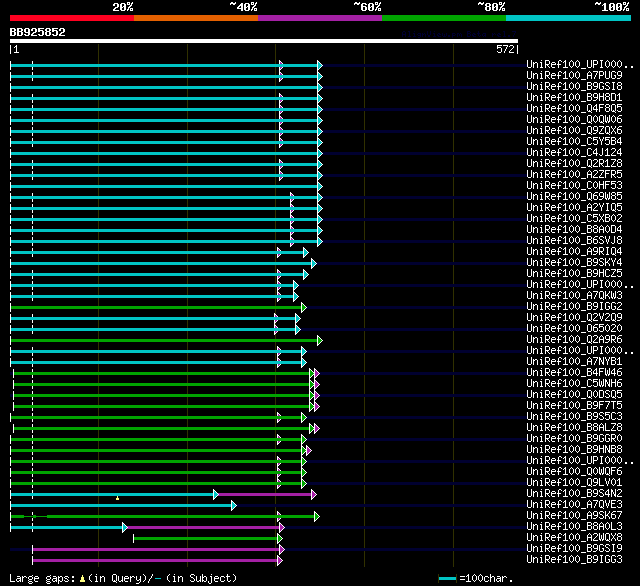Click the cyan alignment bar for A7QVE3
This screenshot has height=586, width=640.
[x=122, y=506]
